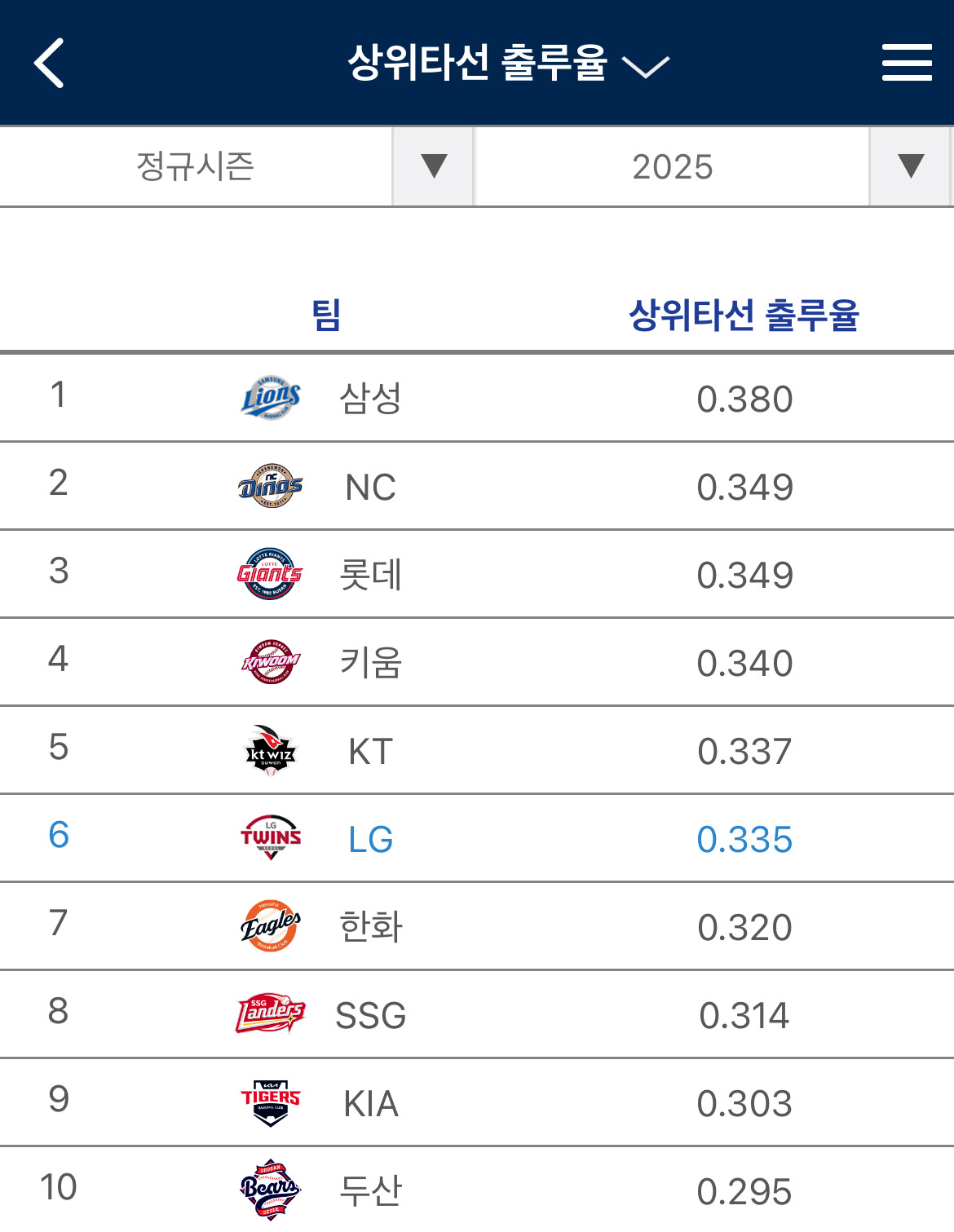The height and width of the screenshot is (1232, 954).
Task: Click the 0.295 value for 두산
Action: coord(744,1192)
